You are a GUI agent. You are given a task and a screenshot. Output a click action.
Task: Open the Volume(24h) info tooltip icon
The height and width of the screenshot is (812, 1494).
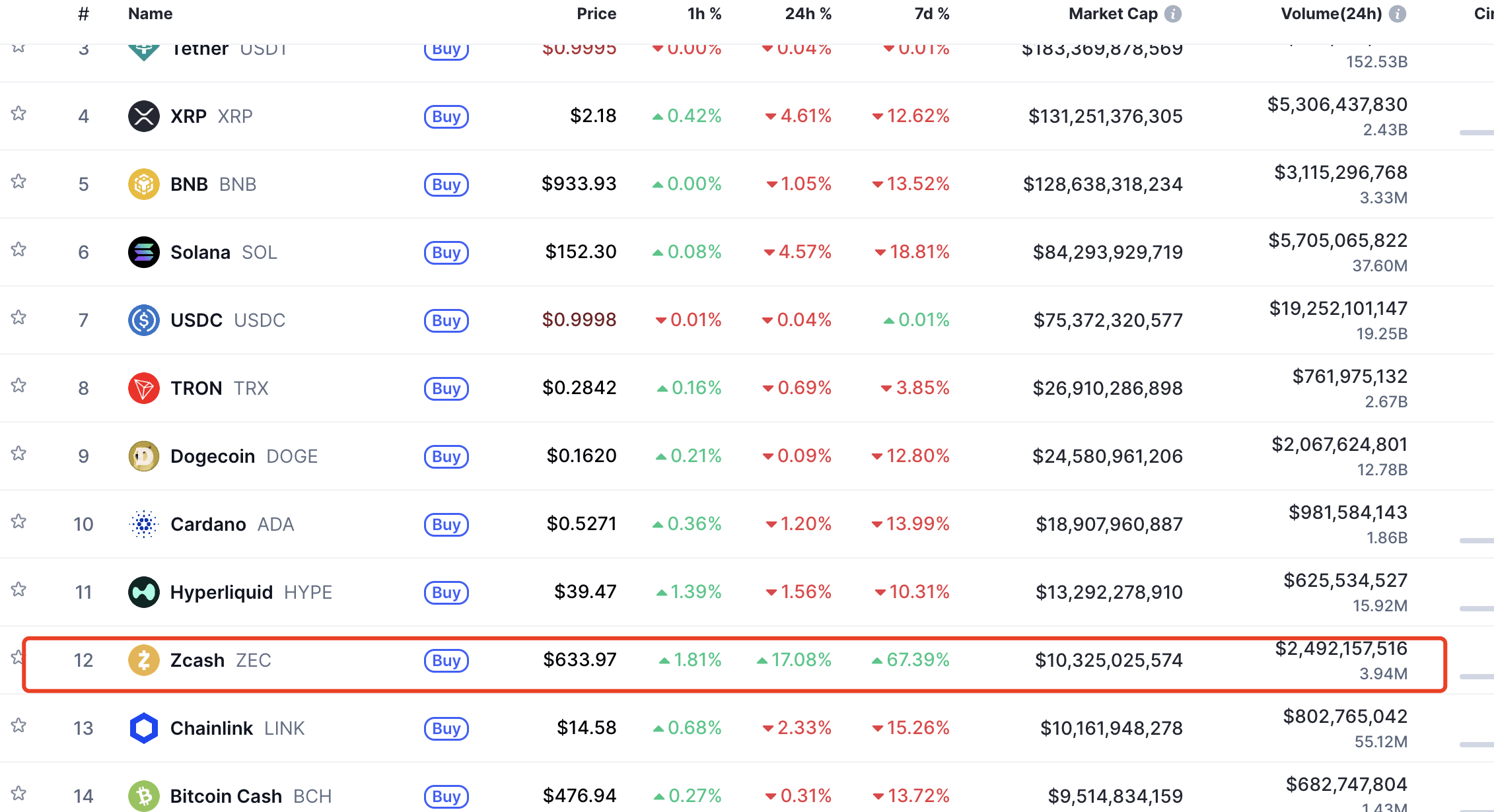pyautogui.click(x=1398, y=14)
